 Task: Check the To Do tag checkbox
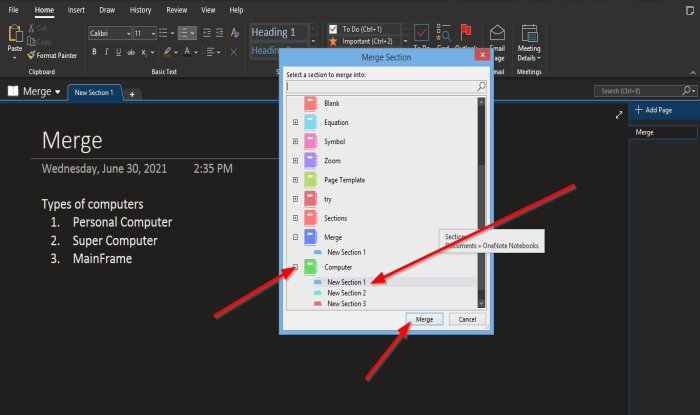333,29
